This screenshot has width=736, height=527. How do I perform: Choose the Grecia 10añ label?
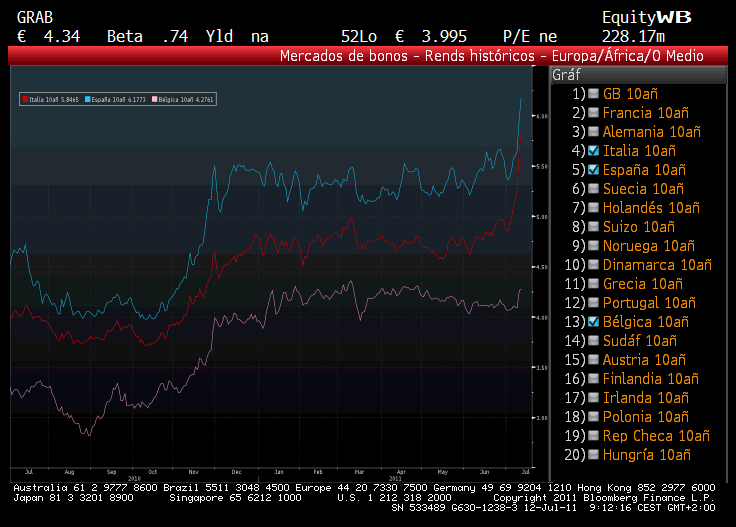tap(643, 284)
